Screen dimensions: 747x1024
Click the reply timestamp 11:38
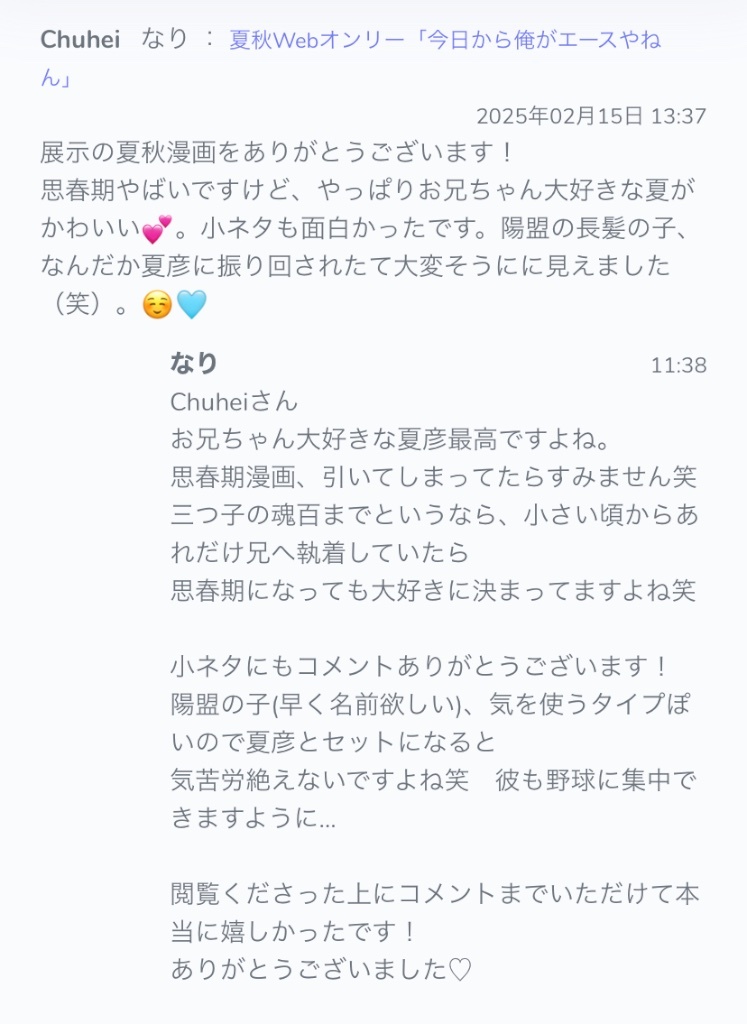678,365
